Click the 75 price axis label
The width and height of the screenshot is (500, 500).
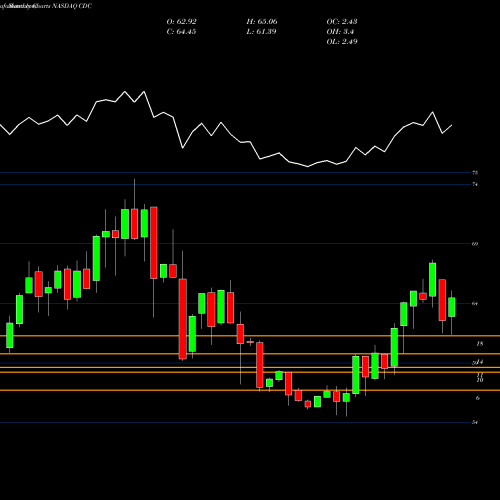click(x=475, y=173)
